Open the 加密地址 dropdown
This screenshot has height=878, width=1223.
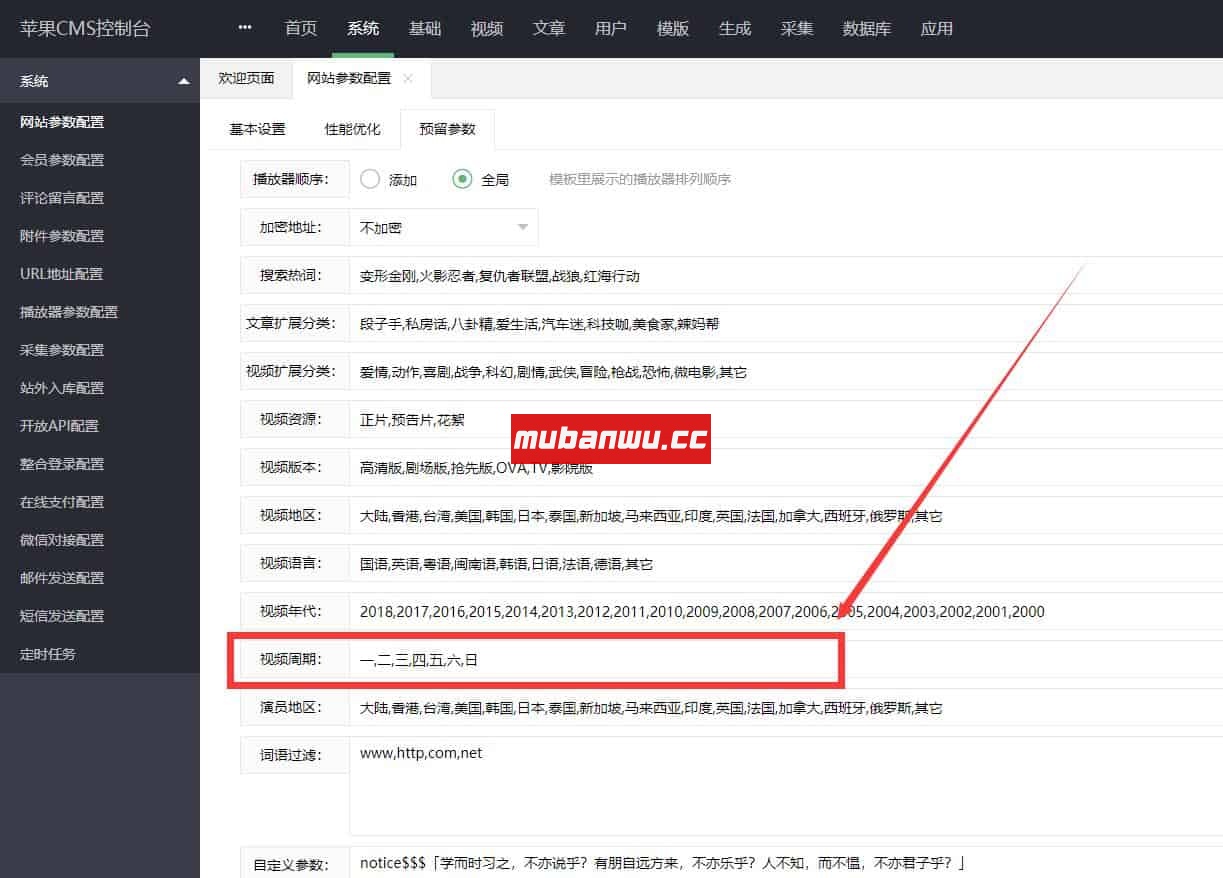(444, 227)
